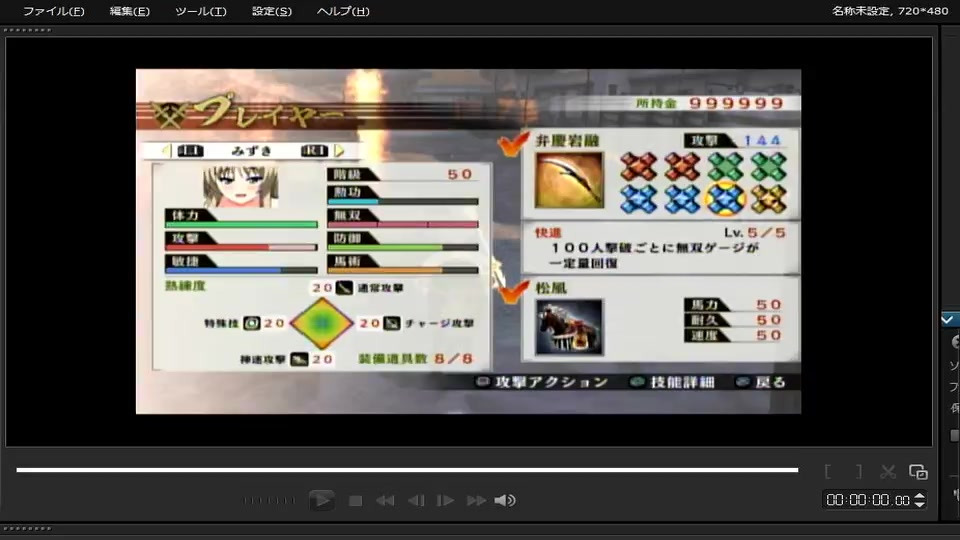Open the ヘルプ(H) menu
960x540 pixels.
(x=343, y=11)
